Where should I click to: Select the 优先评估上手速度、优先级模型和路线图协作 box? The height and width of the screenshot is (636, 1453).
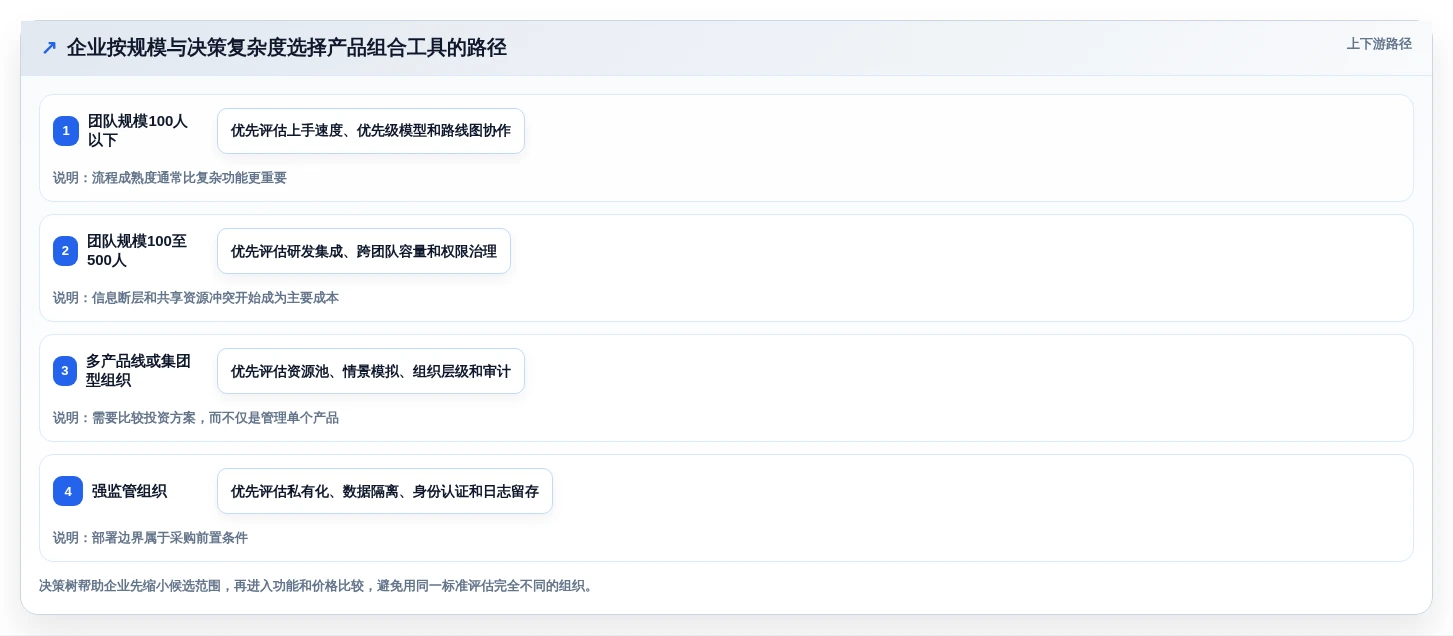coord(371,131)
